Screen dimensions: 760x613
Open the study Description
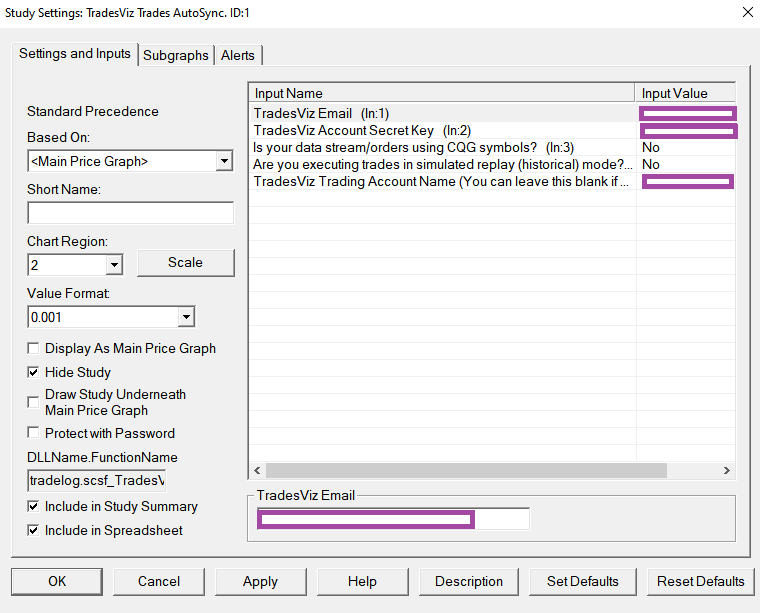pyautogui.click(x=469, y=582)
